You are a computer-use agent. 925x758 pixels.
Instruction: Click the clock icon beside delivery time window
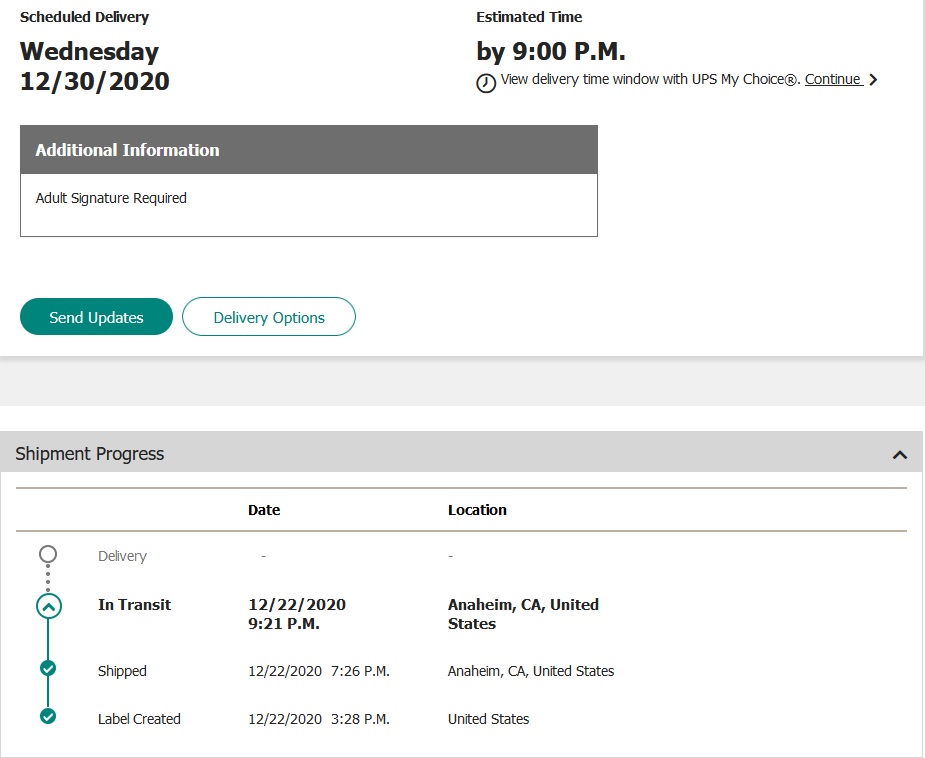tap(486, 83)
